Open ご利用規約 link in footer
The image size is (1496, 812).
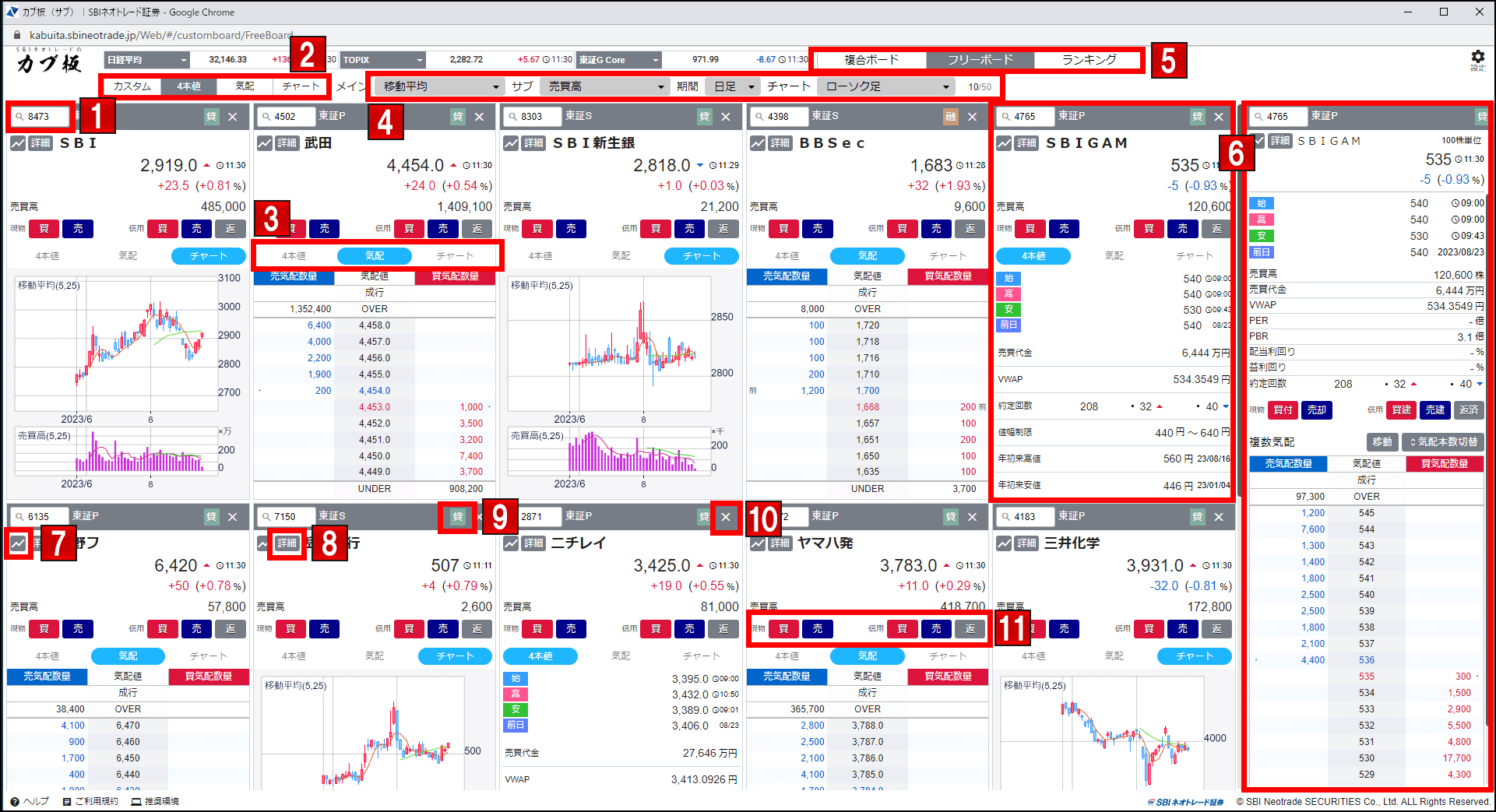point(91,801)
